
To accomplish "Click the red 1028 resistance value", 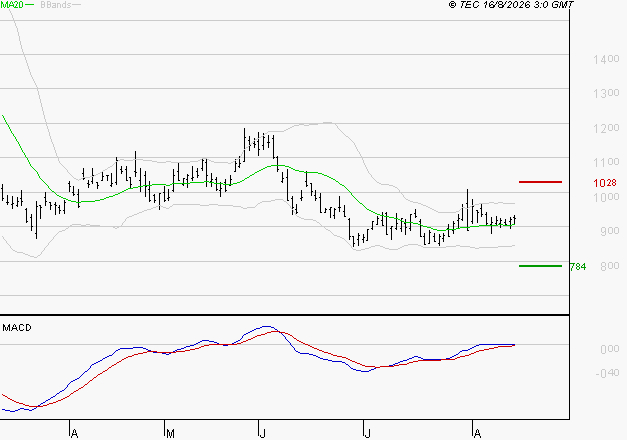I will (x=605, y=183).
